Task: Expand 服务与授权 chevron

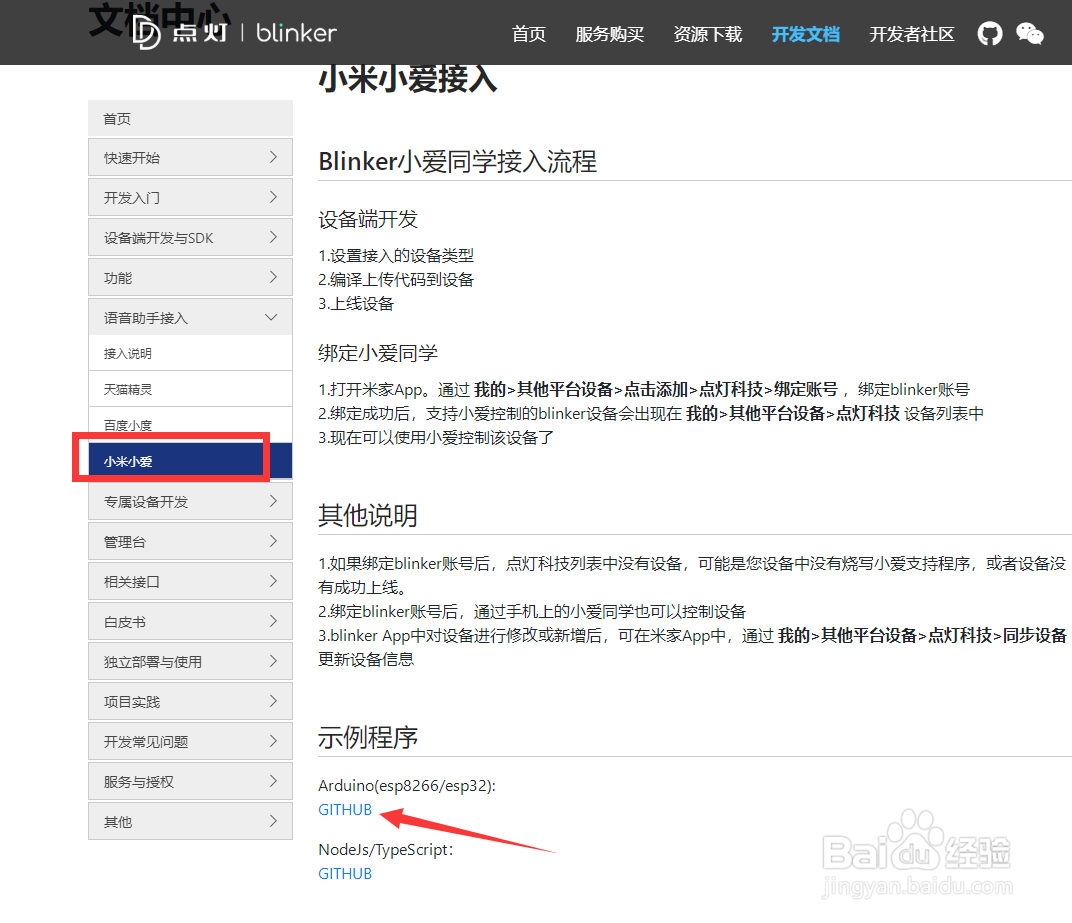Action: pos(273,781)
